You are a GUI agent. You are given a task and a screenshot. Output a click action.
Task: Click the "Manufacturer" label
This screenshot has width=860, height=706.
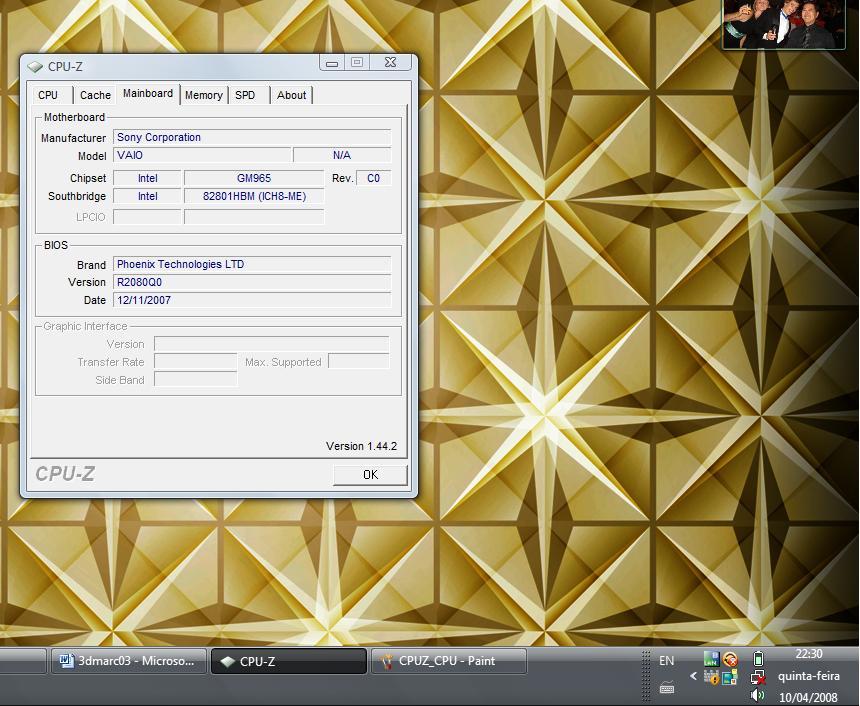click(73, 138)
